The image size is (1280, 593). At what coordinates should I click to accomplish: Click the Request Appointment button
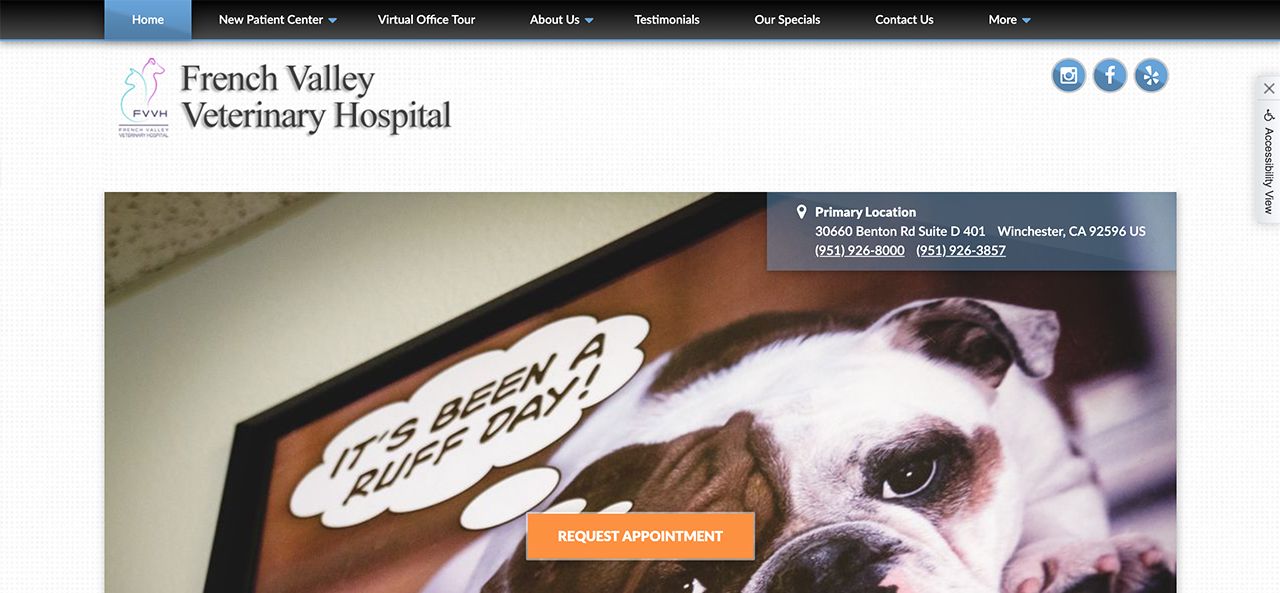640,536
